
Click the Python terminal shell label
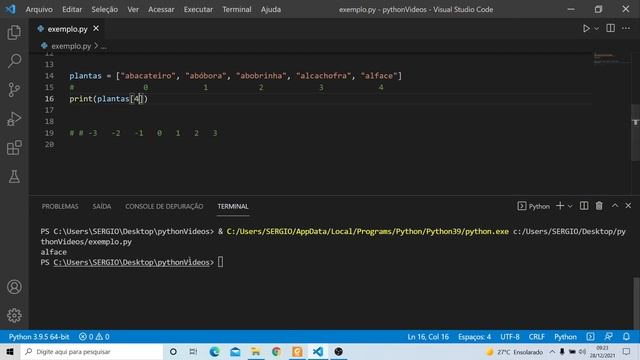coord(534,207)
